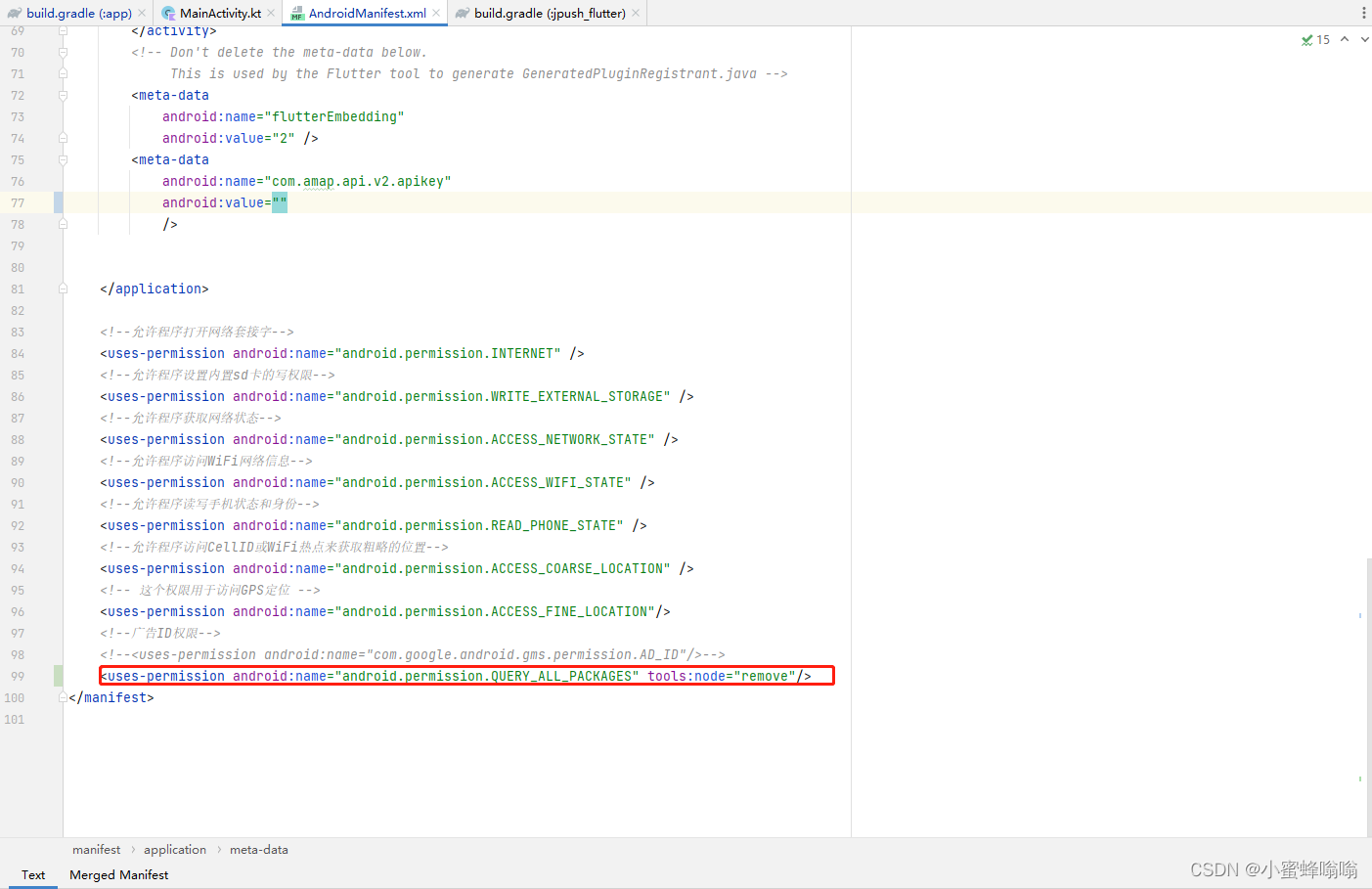The height and width of the screenshot is (889, 1372).
Task: Click the QUERY_ALL_PACKAGES permission line
Action: 456,677
